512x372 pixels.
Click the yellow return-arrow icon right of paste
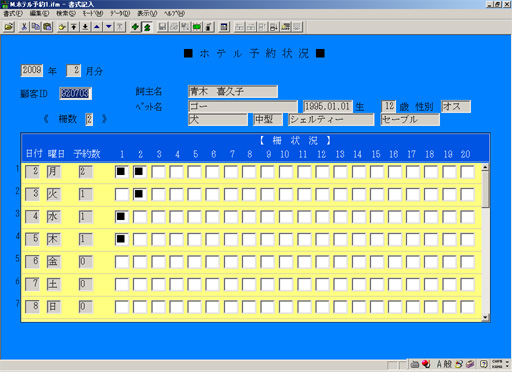coord(62,27)
